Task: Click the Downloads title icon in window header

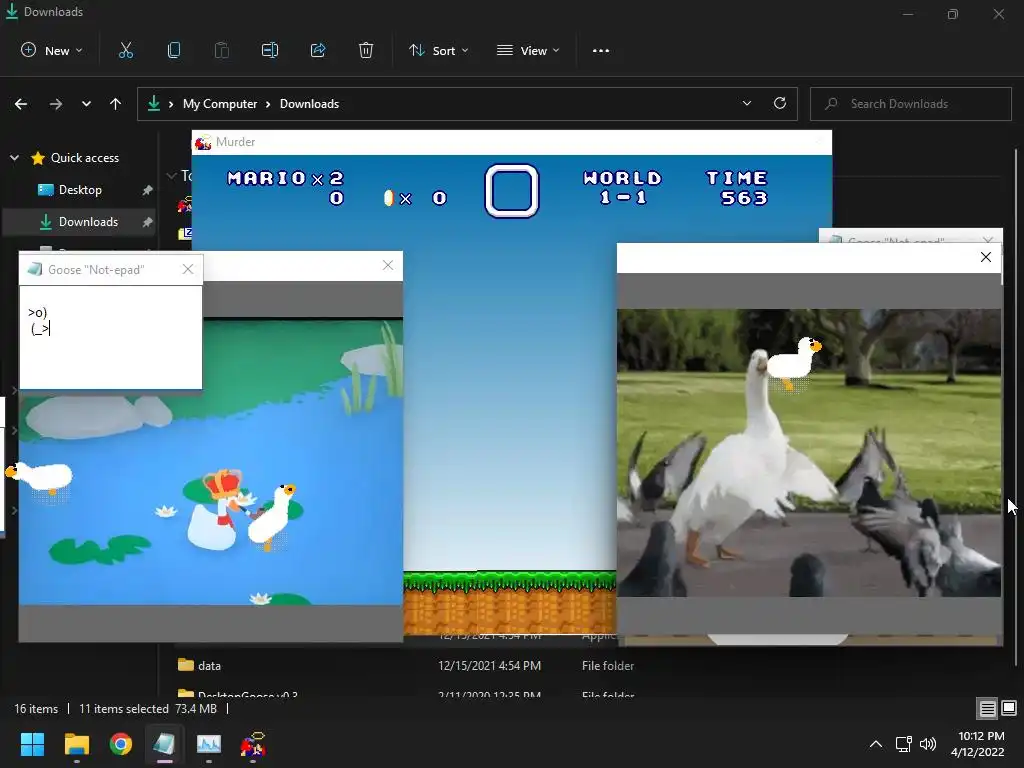Action: point(12,11)
